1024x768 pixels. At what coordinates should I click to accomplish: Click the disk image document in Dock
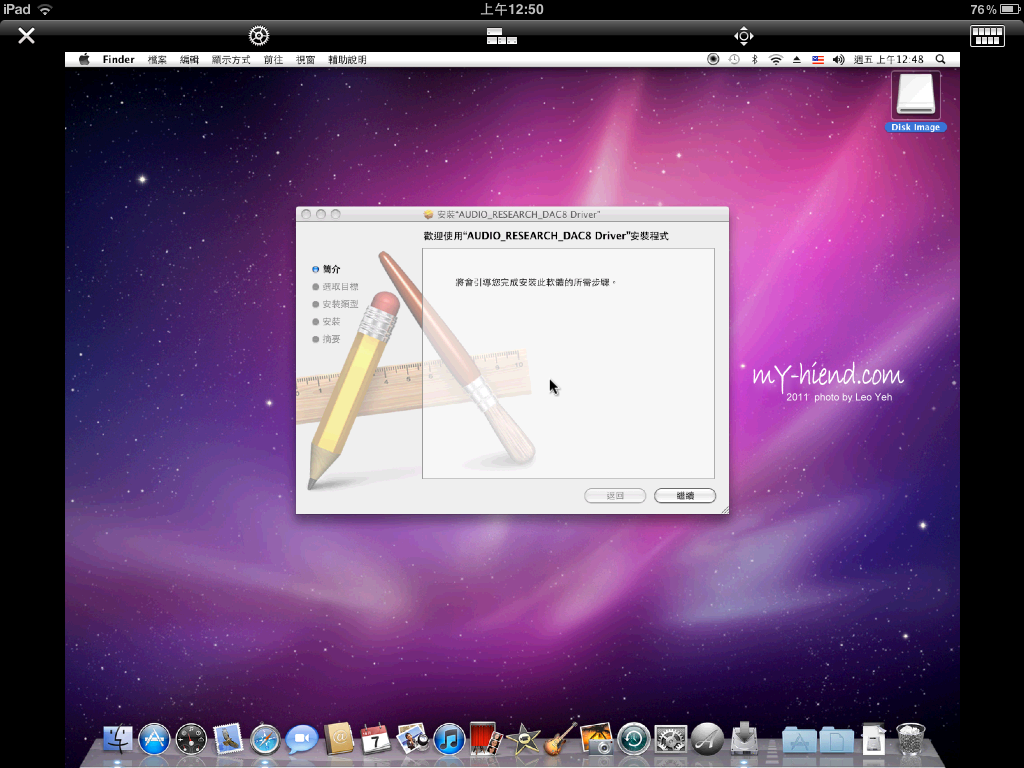tap(874, 739)
